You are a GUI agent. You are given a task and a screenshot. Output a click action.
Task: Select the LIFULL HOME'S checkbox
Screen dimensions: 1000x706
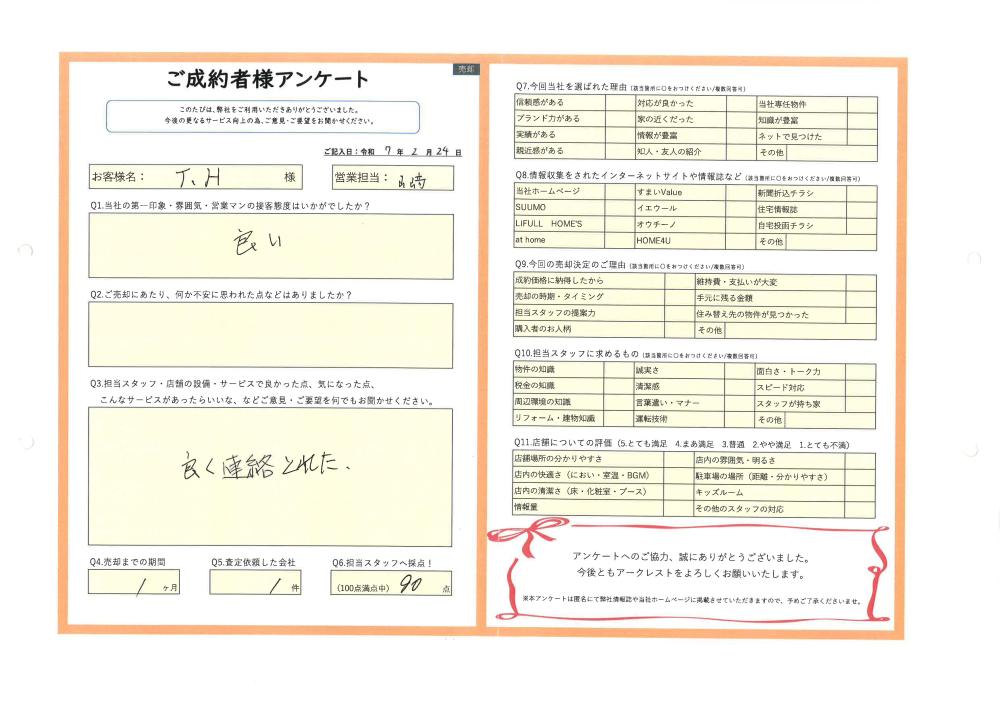pyautogui.click(x=620, y=225)
